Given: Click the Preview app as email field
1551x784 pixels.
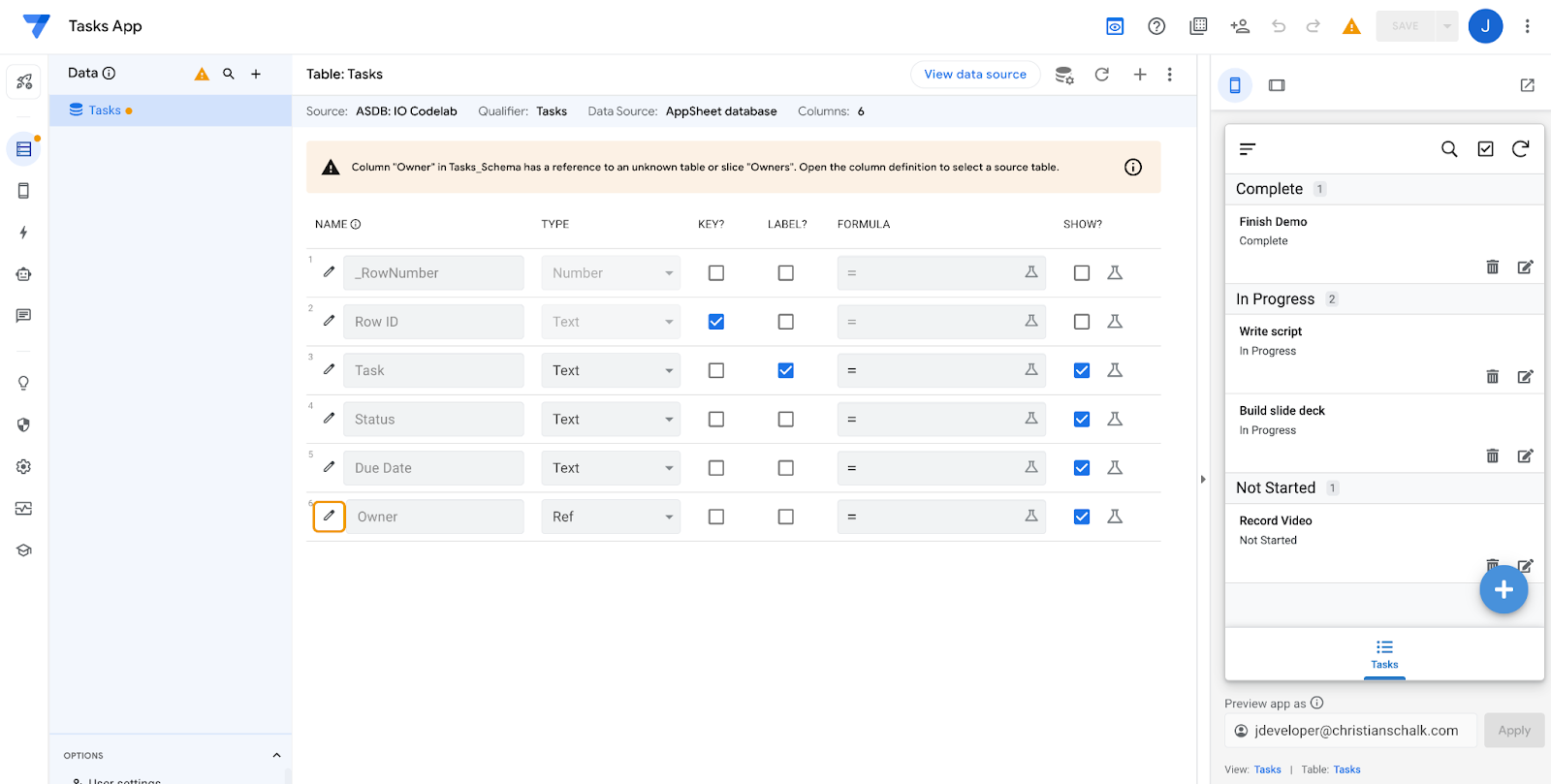Looking at the screenshot, I should [1350, 731].
